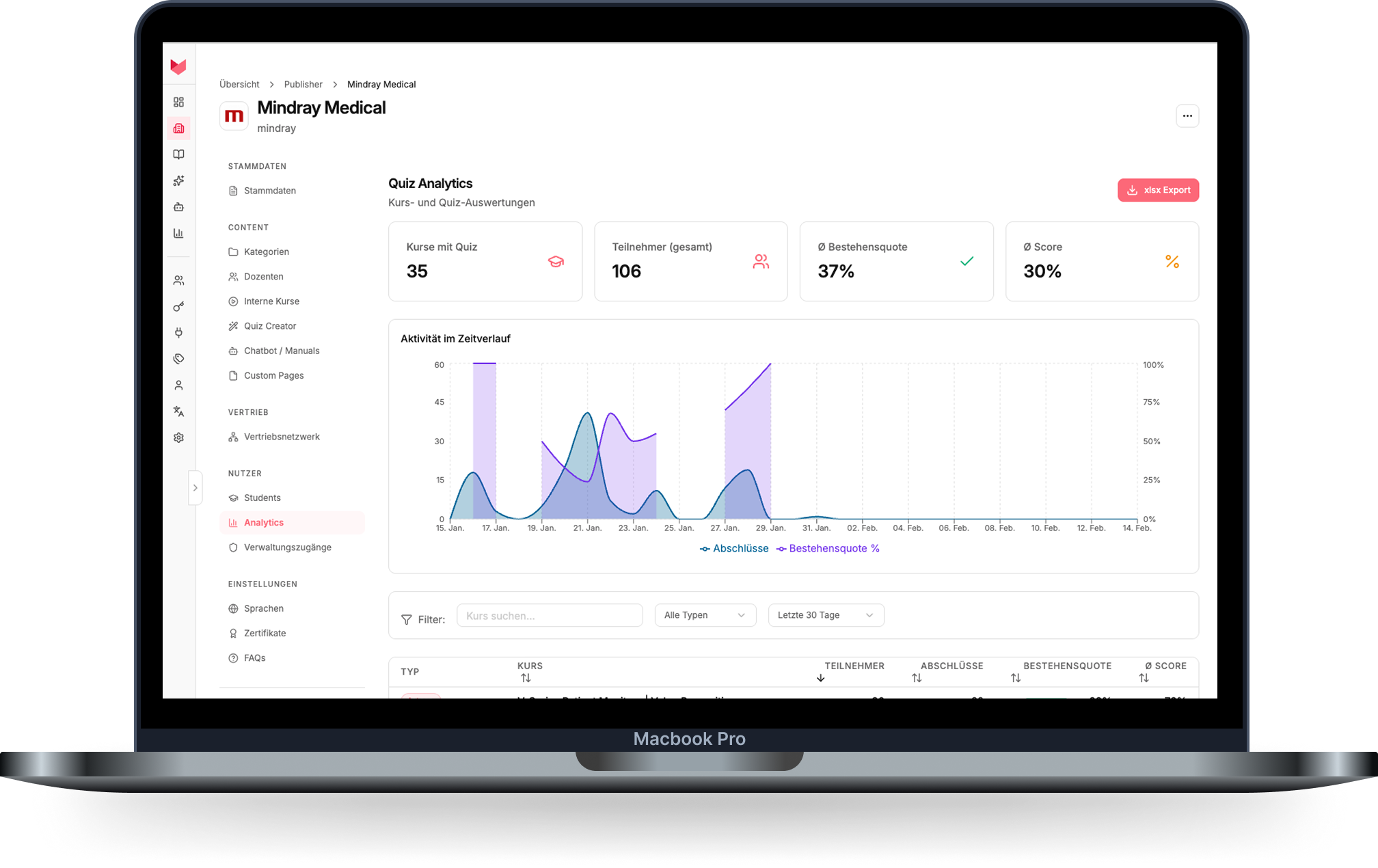Viewport: 1378px width, 868px height.
Task: Sort table by Teilnehmer column arrow
Action: (820, 678)
